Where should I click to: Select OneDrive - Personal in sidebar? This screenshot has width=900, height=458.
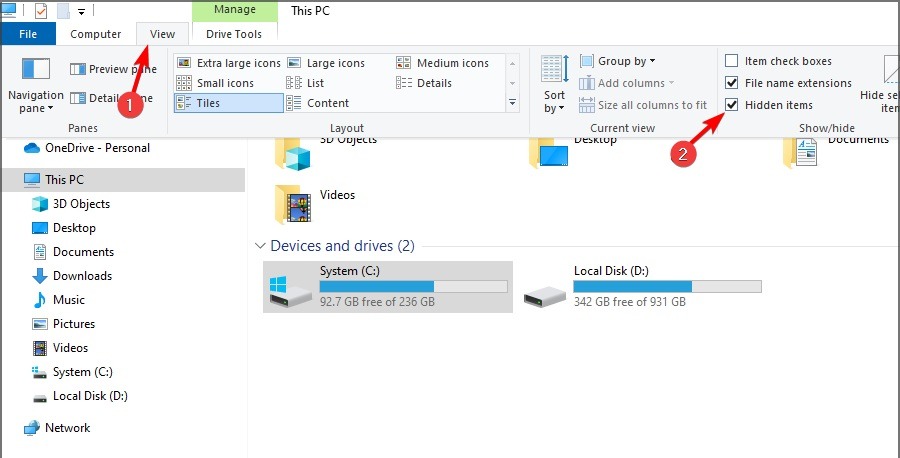coord(87,148)
